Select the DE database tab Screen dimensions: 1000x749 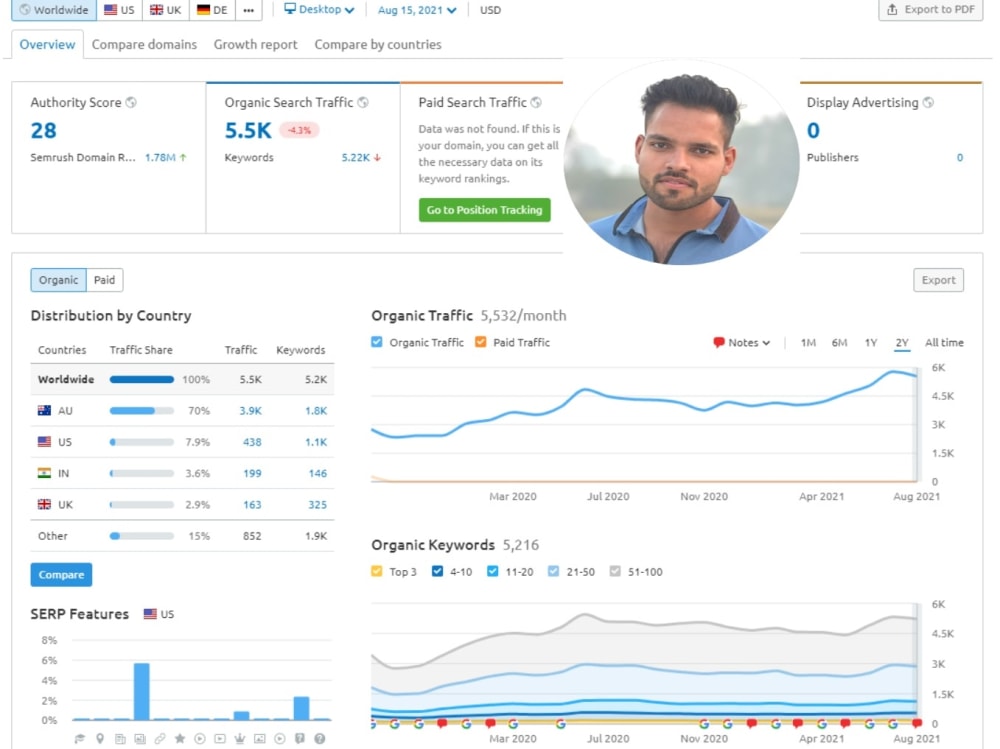(x=212, y=10)
